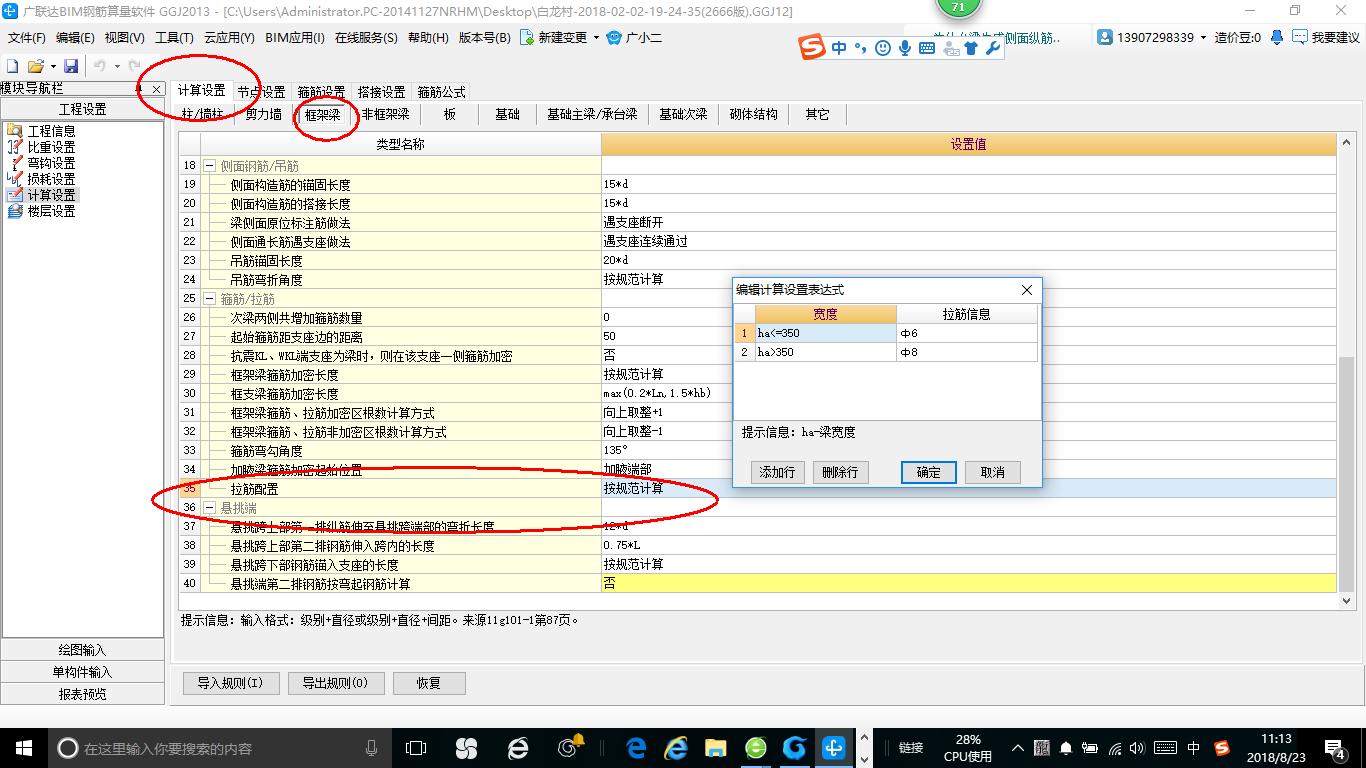Select the 剪力墙 component tab
Viewport: 1366px width, 768px height.
click(264, 114)
